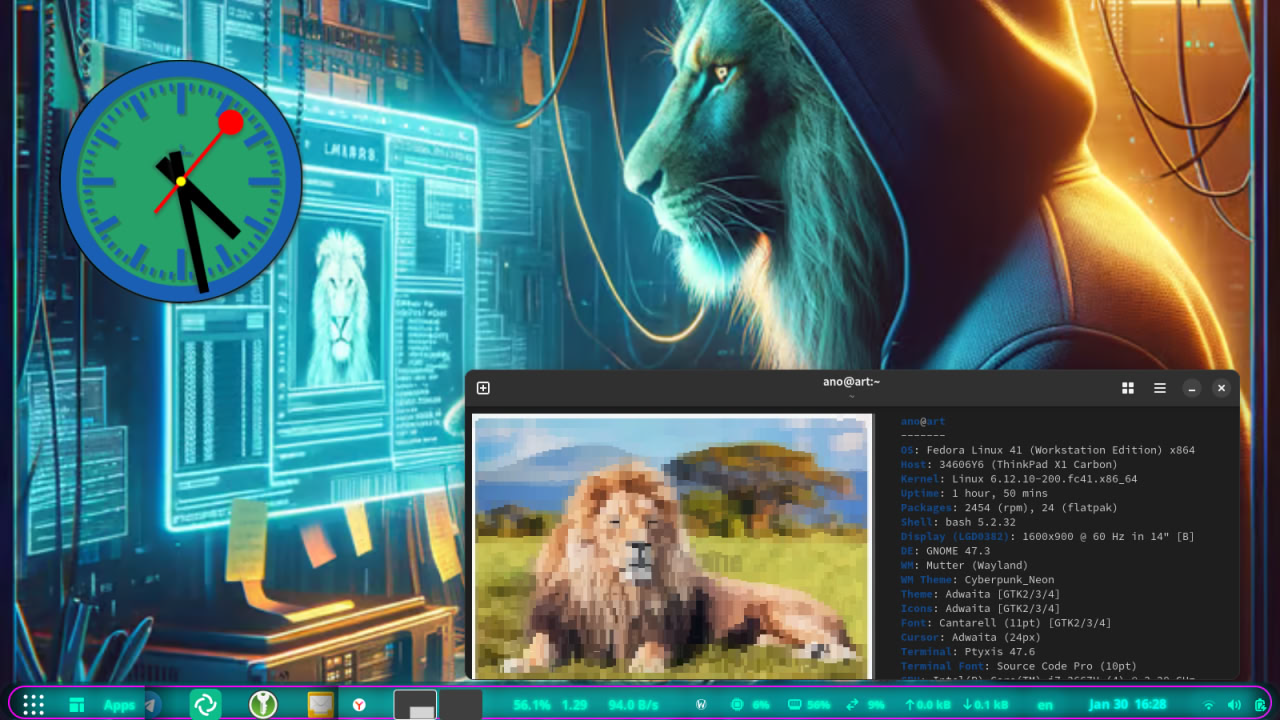Screen dimensions: 1280x720
Task: Click the download speed 0.1 kB indicator
Action: coord(985,705)
